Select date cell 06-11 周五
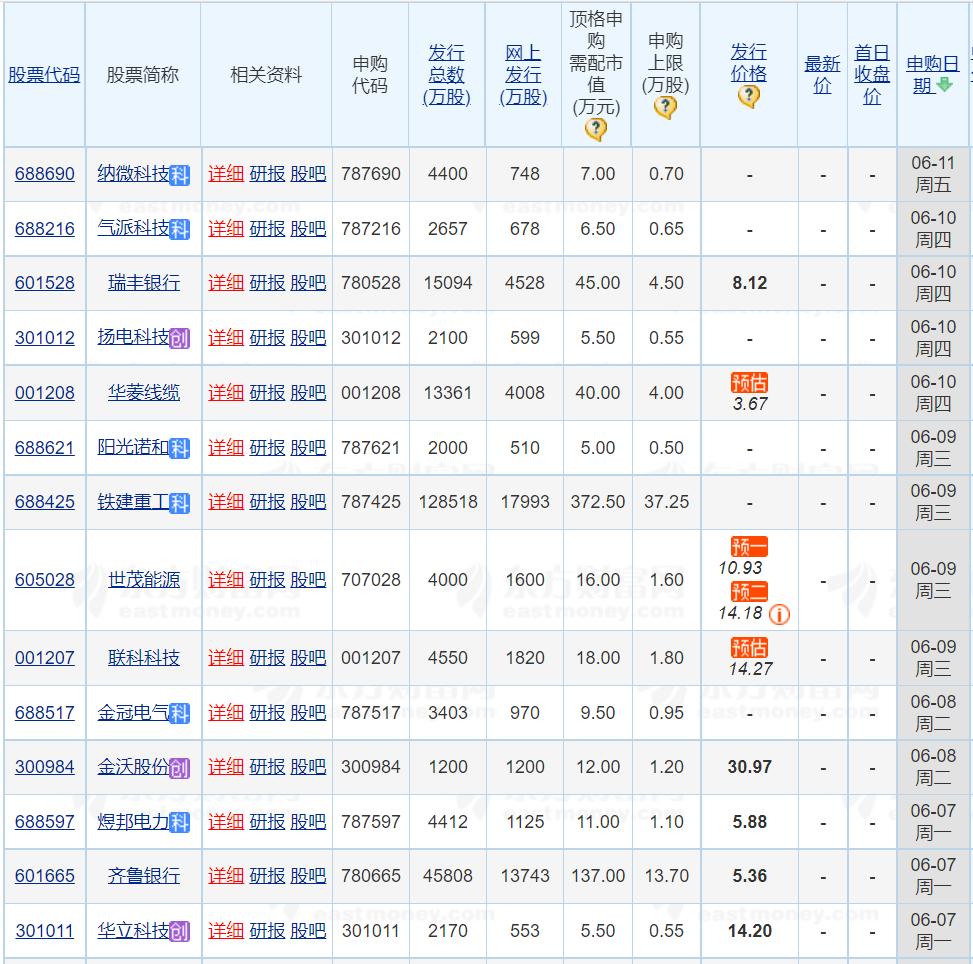 933,174
